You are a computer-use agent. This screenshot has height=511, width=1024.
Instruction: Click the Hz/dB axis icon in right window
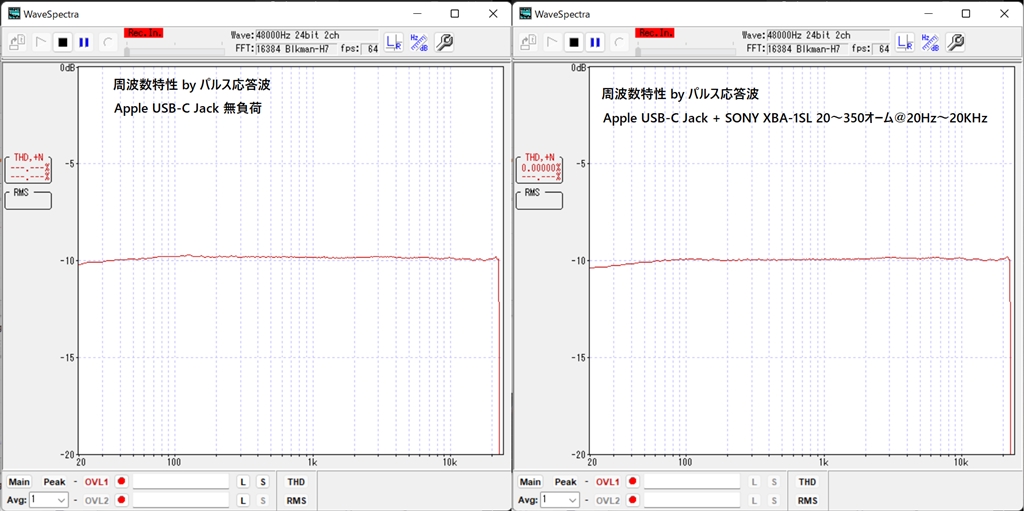tap(929, 42)
